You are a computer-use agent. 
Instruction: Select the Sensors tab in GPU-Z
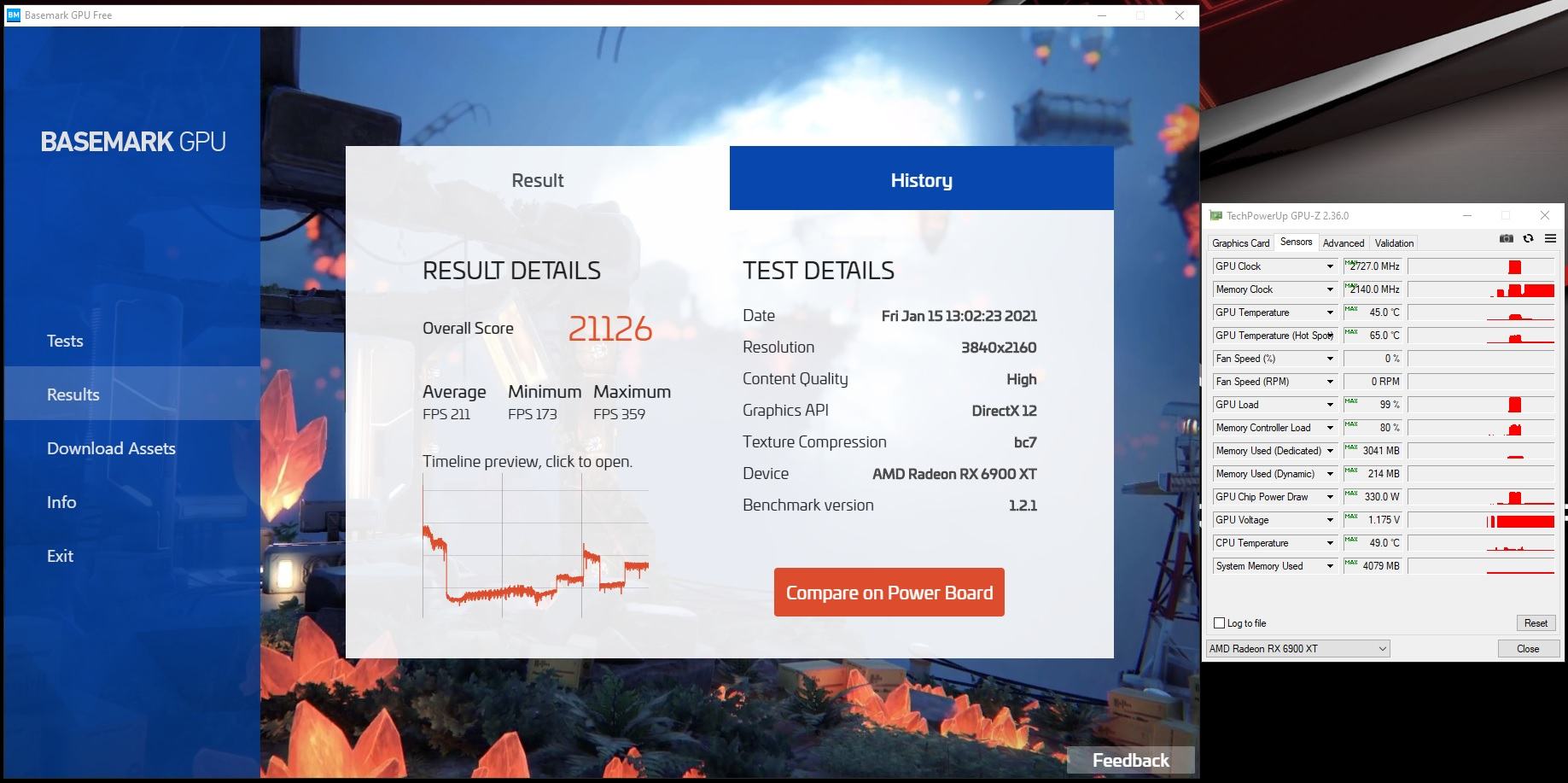pyautogui.click(x=1296, y=242)
